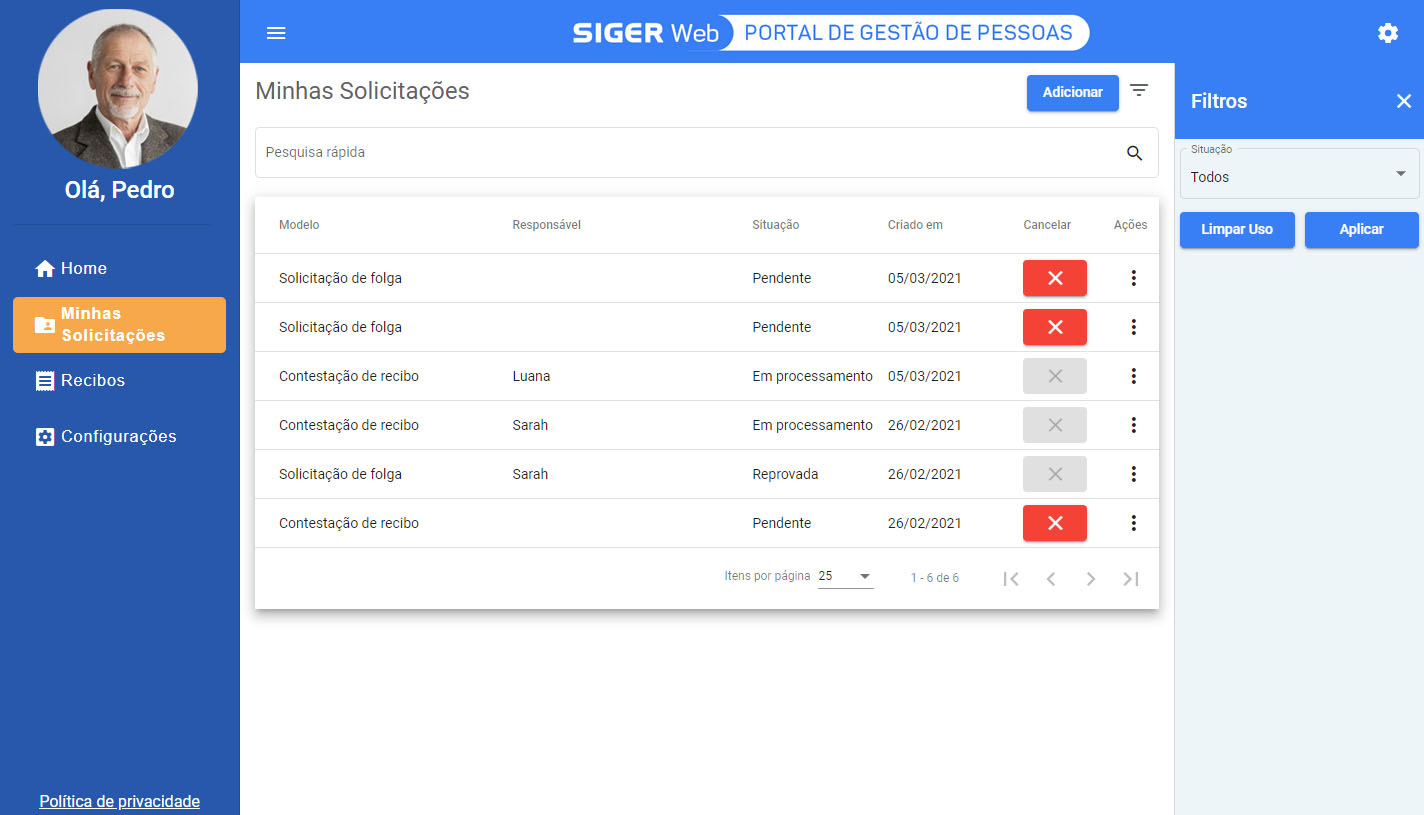The height and width of the screenshot is (815, 1424).
Task: Jump to the last page of results
Action: click(x=1131, y=579)
